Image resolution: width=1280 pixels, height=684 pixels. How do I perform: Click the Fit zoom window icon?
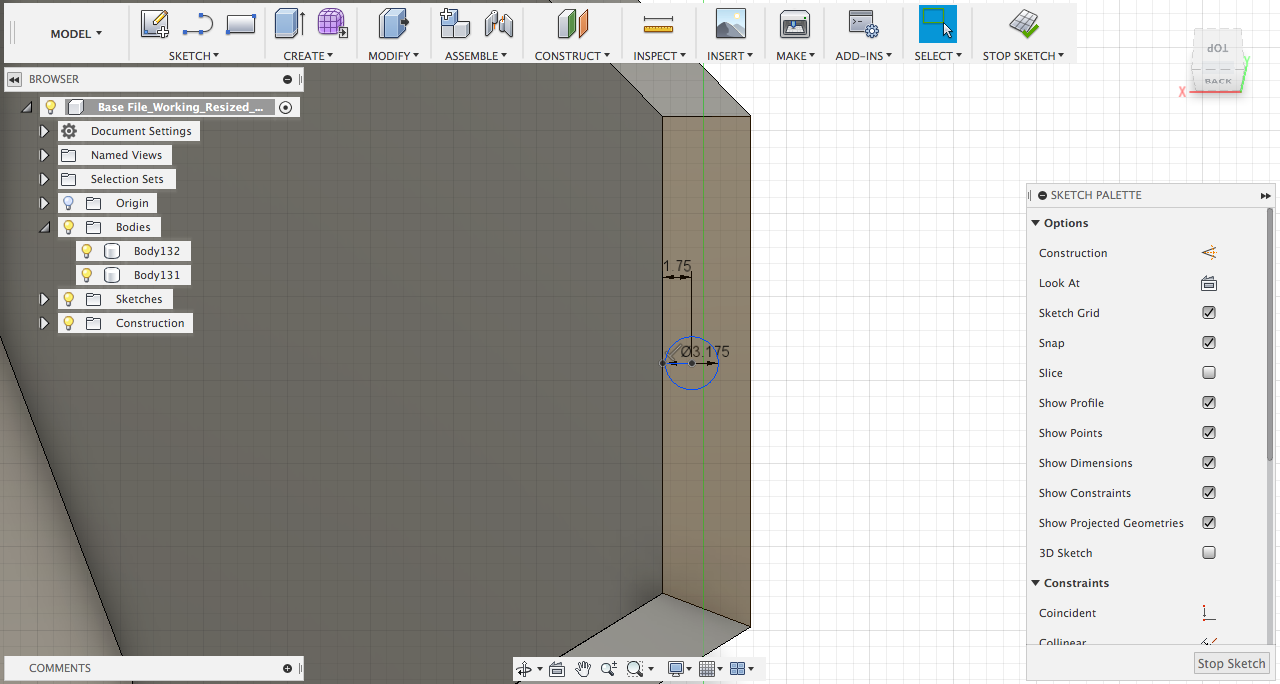(634, 669)
